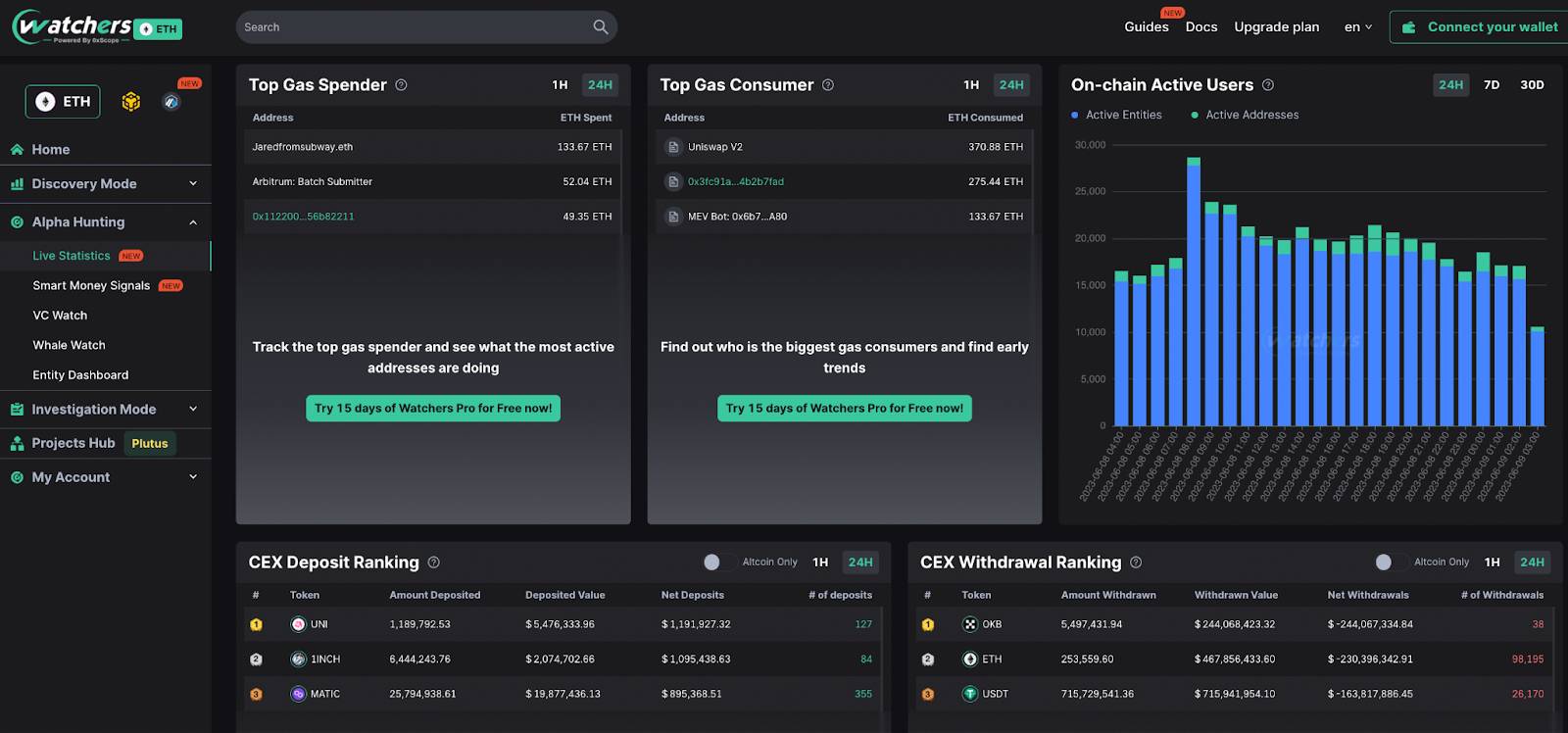
Task: Collapse the Alpha Hunting chevron
Action: [x=193, y=222]
